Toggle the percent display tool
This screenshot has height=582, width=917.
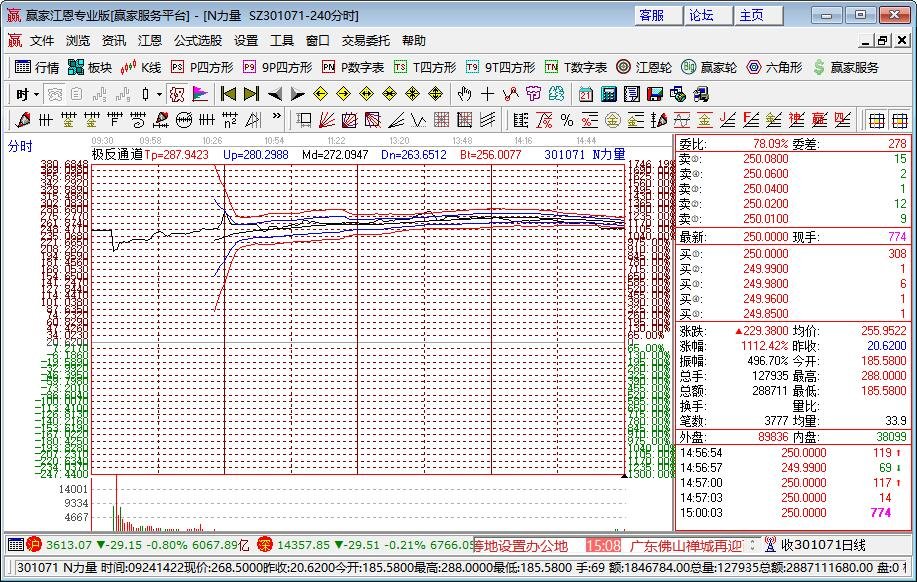click(x=565, y=119)
